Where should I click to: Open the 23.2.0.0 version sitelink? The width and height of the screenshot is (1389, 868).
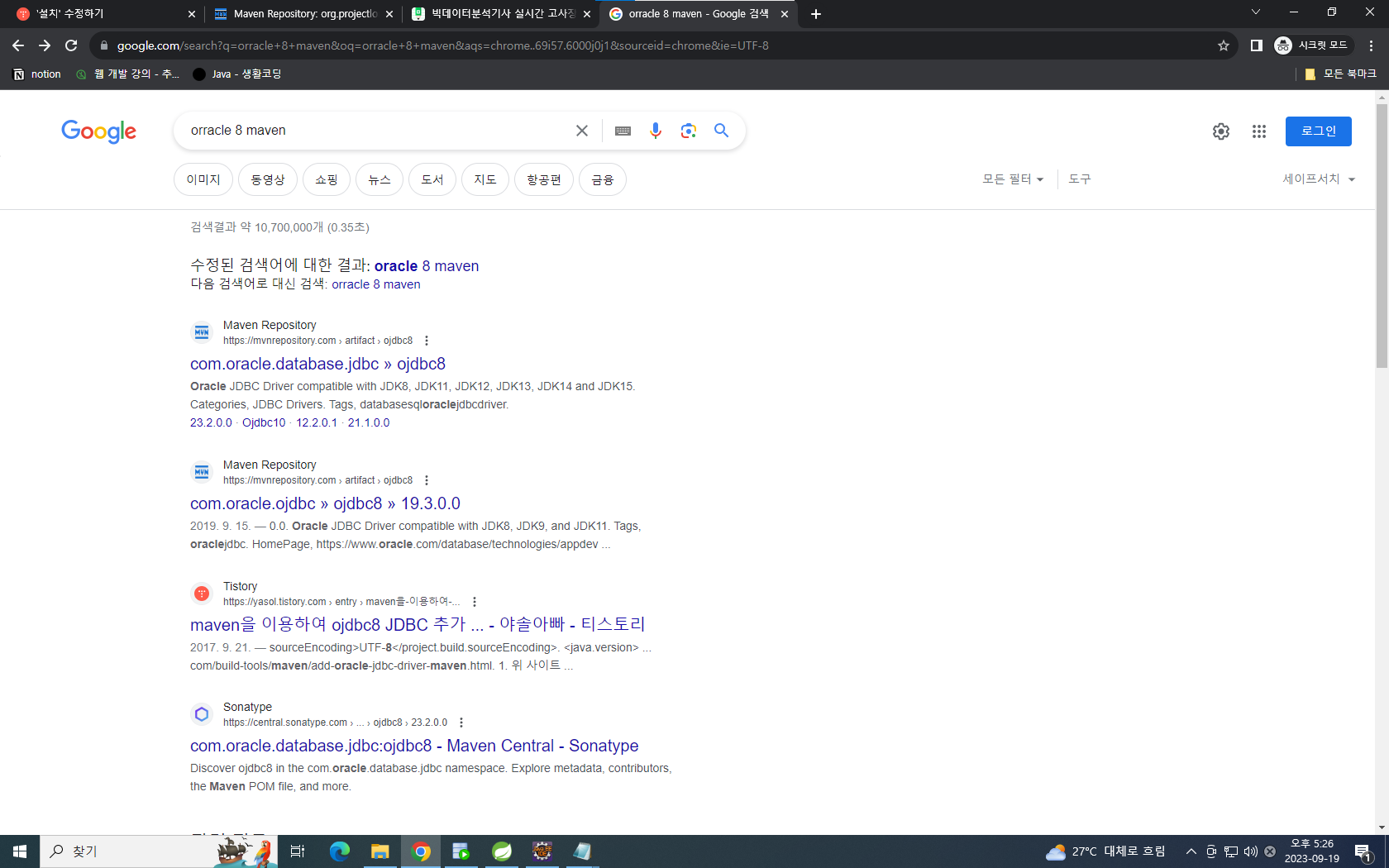coord(211,422)
